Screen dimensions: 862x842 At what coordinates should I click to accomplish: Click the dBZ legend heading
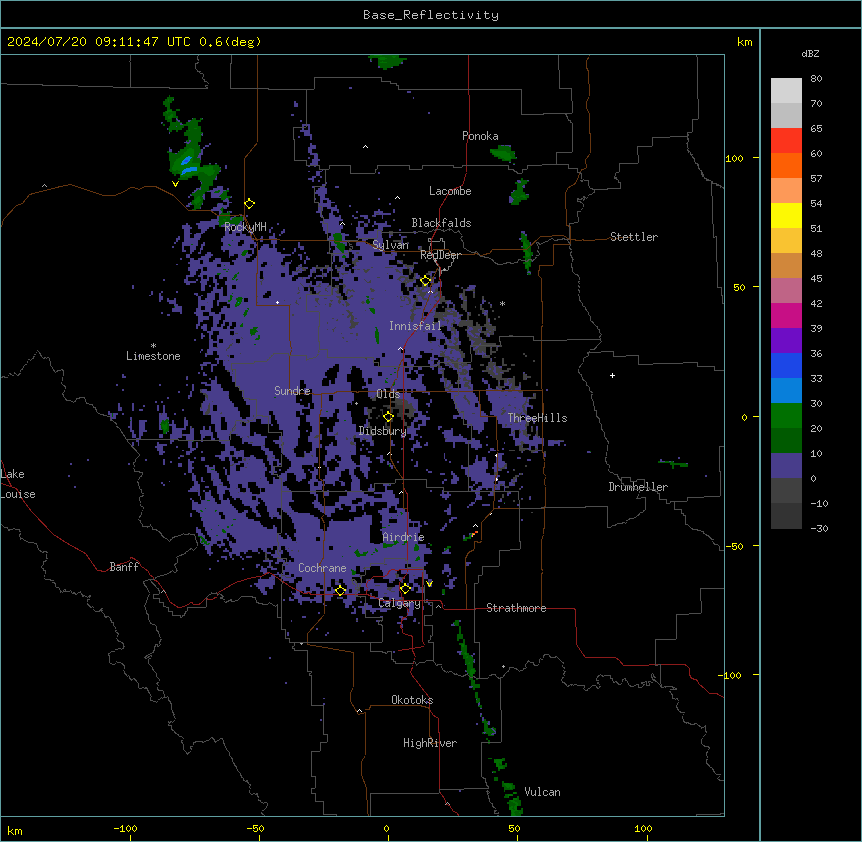point(810,53)
